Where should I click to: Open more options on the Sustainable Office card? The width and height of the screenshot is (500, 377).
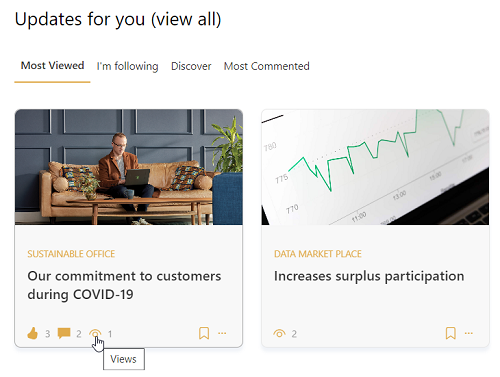coord(222,333)
